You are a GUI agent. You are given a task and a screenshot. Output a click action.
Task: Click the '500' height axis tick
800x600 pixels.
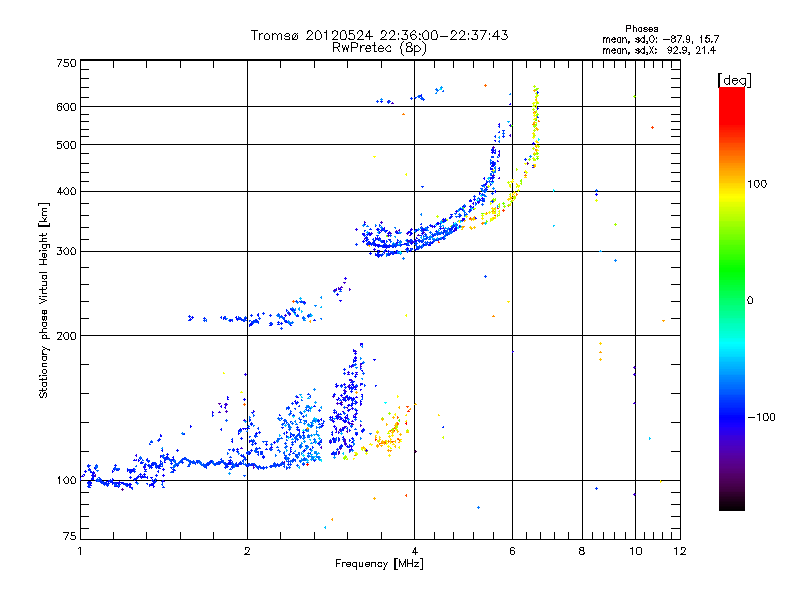tap(66, 145)
